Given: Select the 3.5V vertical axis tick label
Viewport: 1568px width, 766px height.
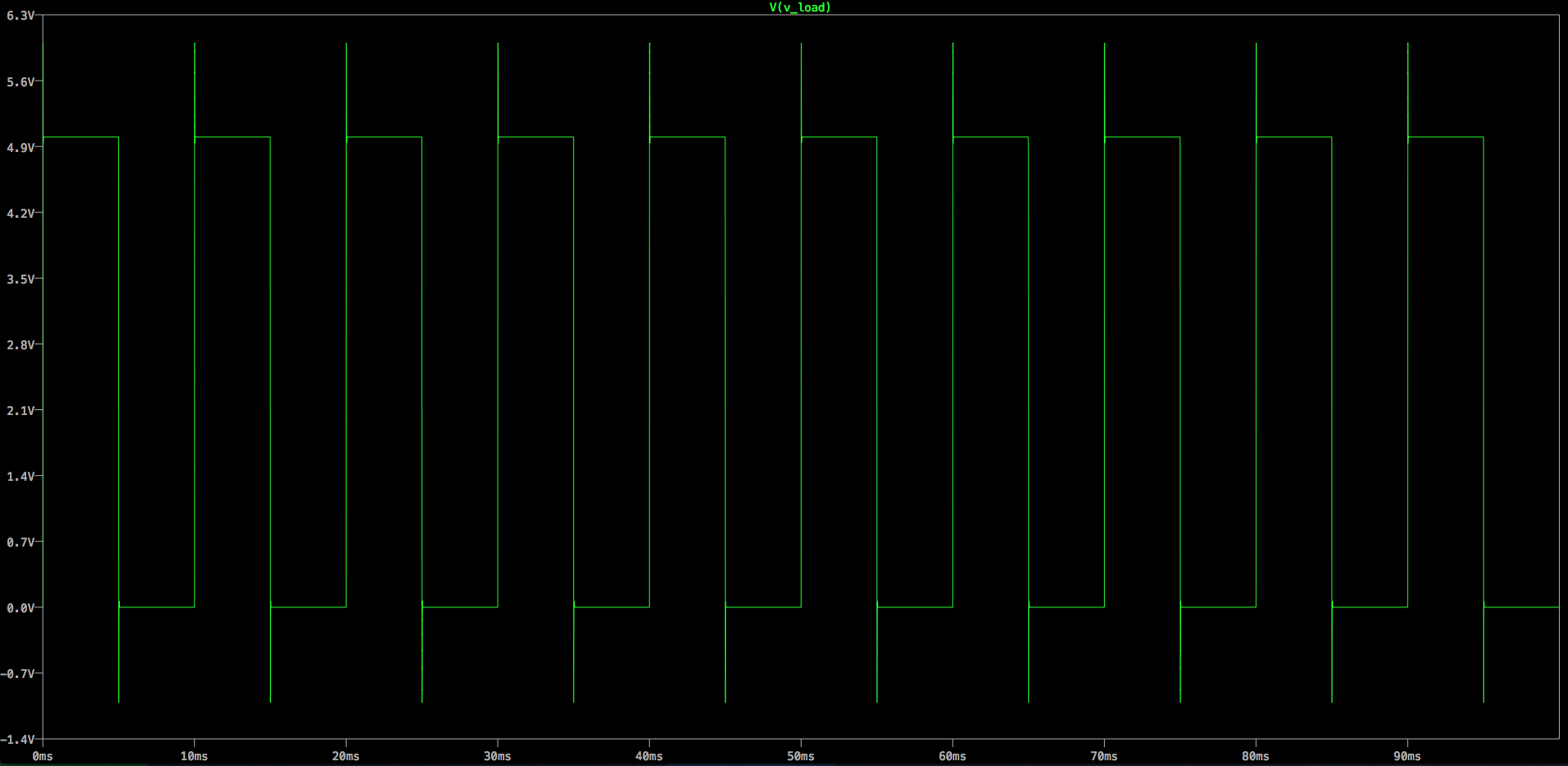Looking at the screenshot, I should pyautogui.click(x=21, y=279).
